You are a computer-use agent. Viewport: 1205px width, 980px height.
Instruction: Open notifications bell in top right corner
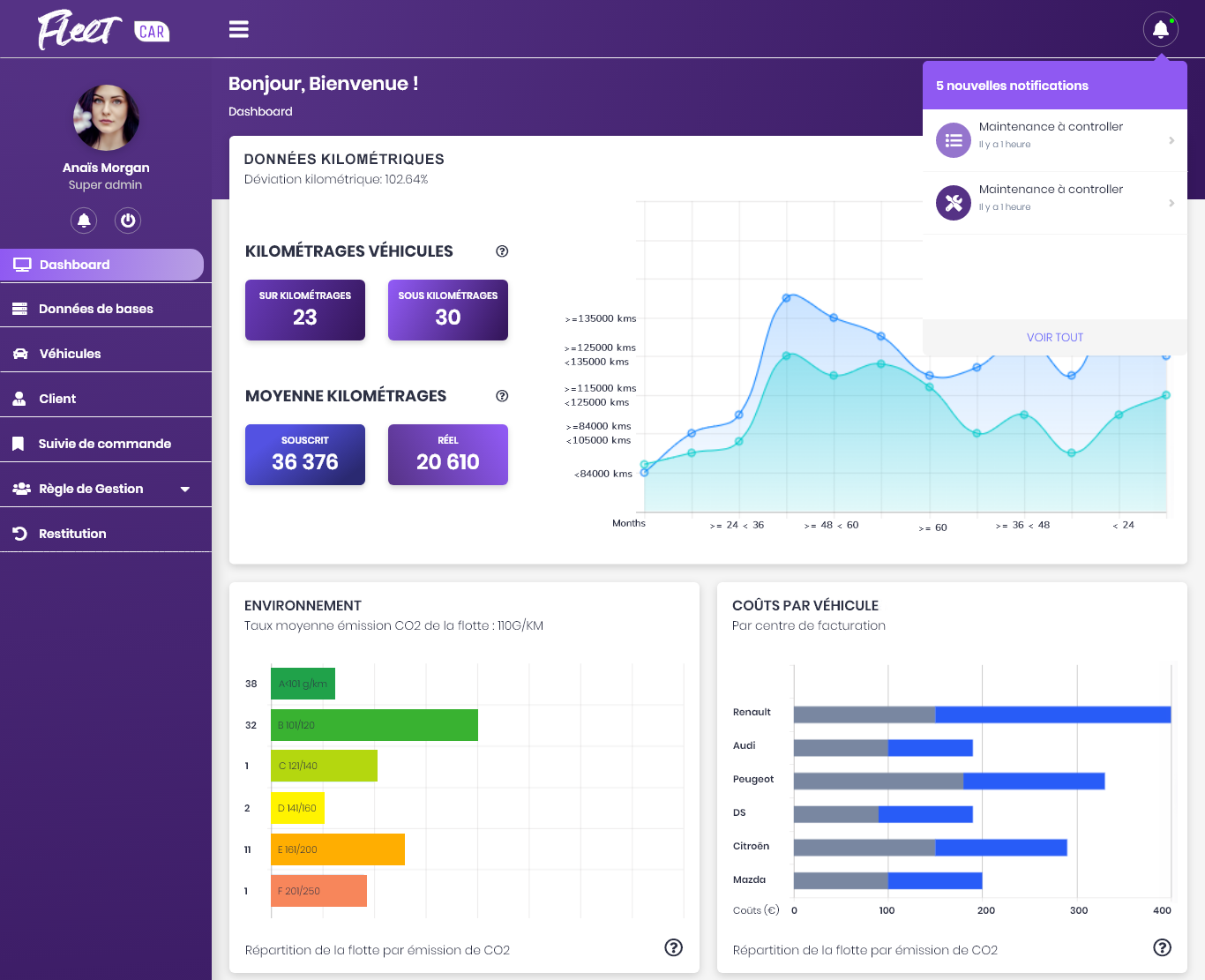tap(1161, 29)
